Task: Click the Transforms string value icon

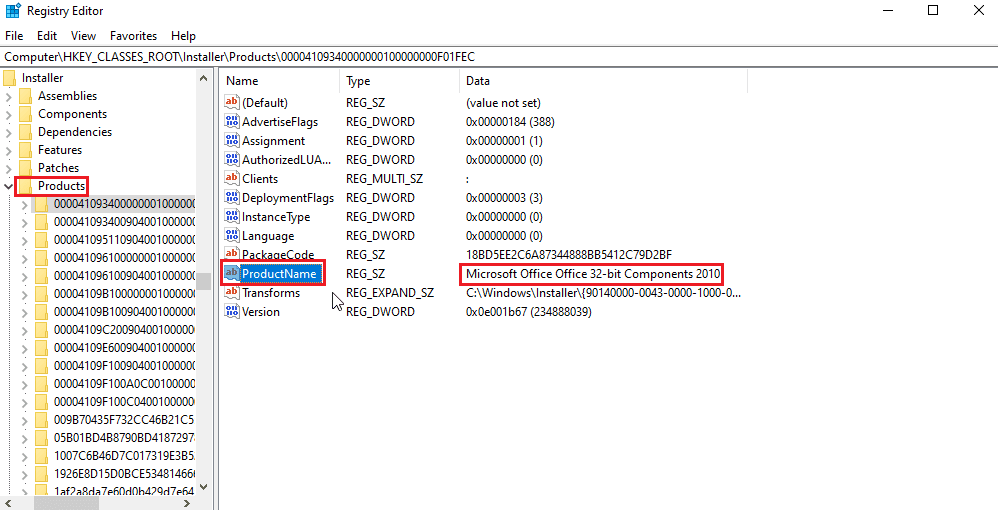Action: [x=232, y=293]
